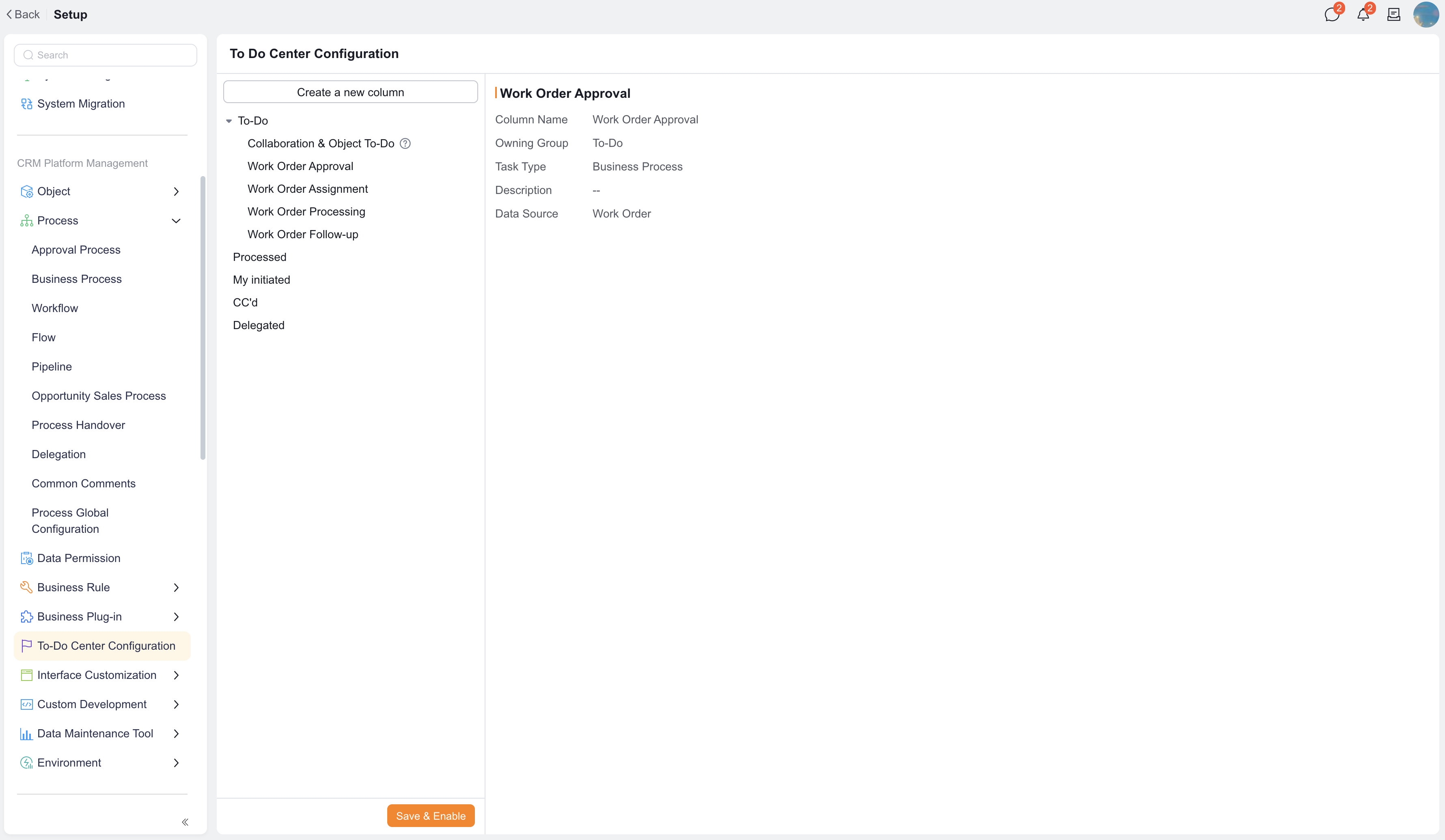Viewport: 1445px width, 840px height.
Task: Expand the Object menu chevron
Action: click(x=176, y=192)
